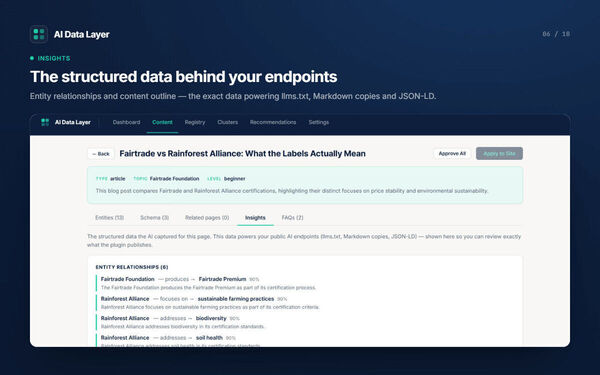The height and width of the screenshot is (375, 600).
Task: Open Settings in the navbar
Action: (x=319, y=122)
